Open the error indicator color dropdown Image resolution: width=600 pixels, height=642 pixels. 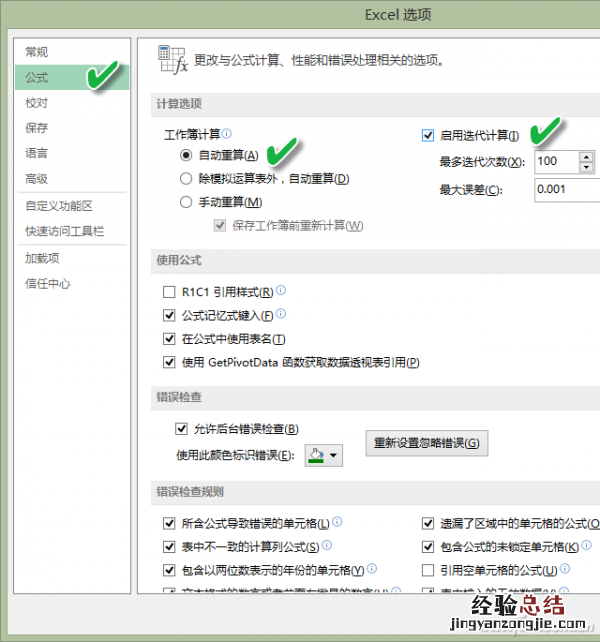coord(324,455)
